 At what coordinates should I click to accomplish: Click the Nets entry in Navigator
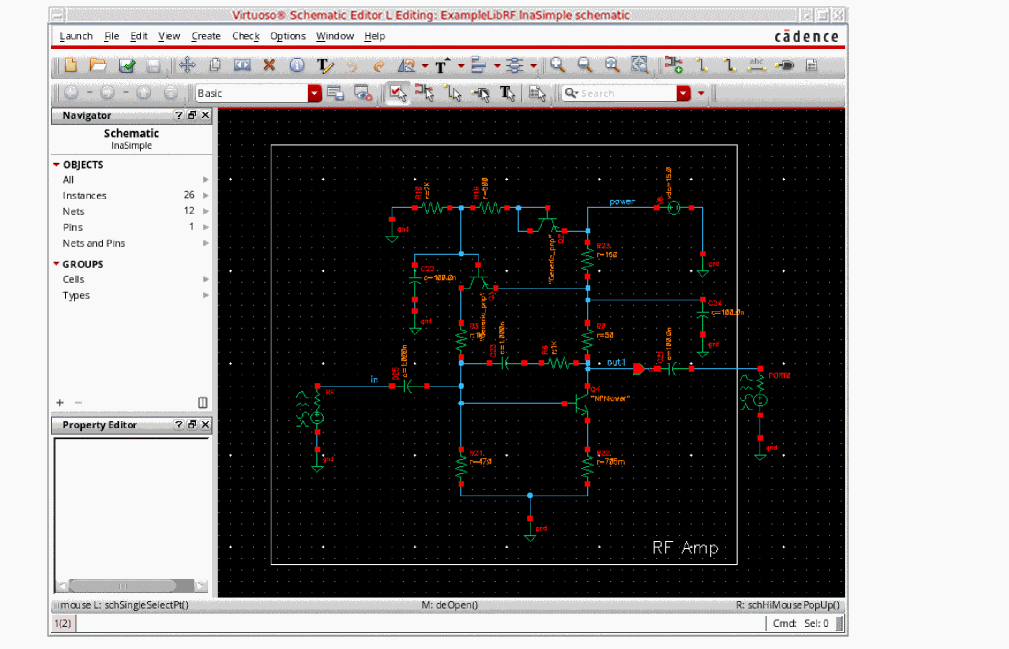tap(74, 212)
